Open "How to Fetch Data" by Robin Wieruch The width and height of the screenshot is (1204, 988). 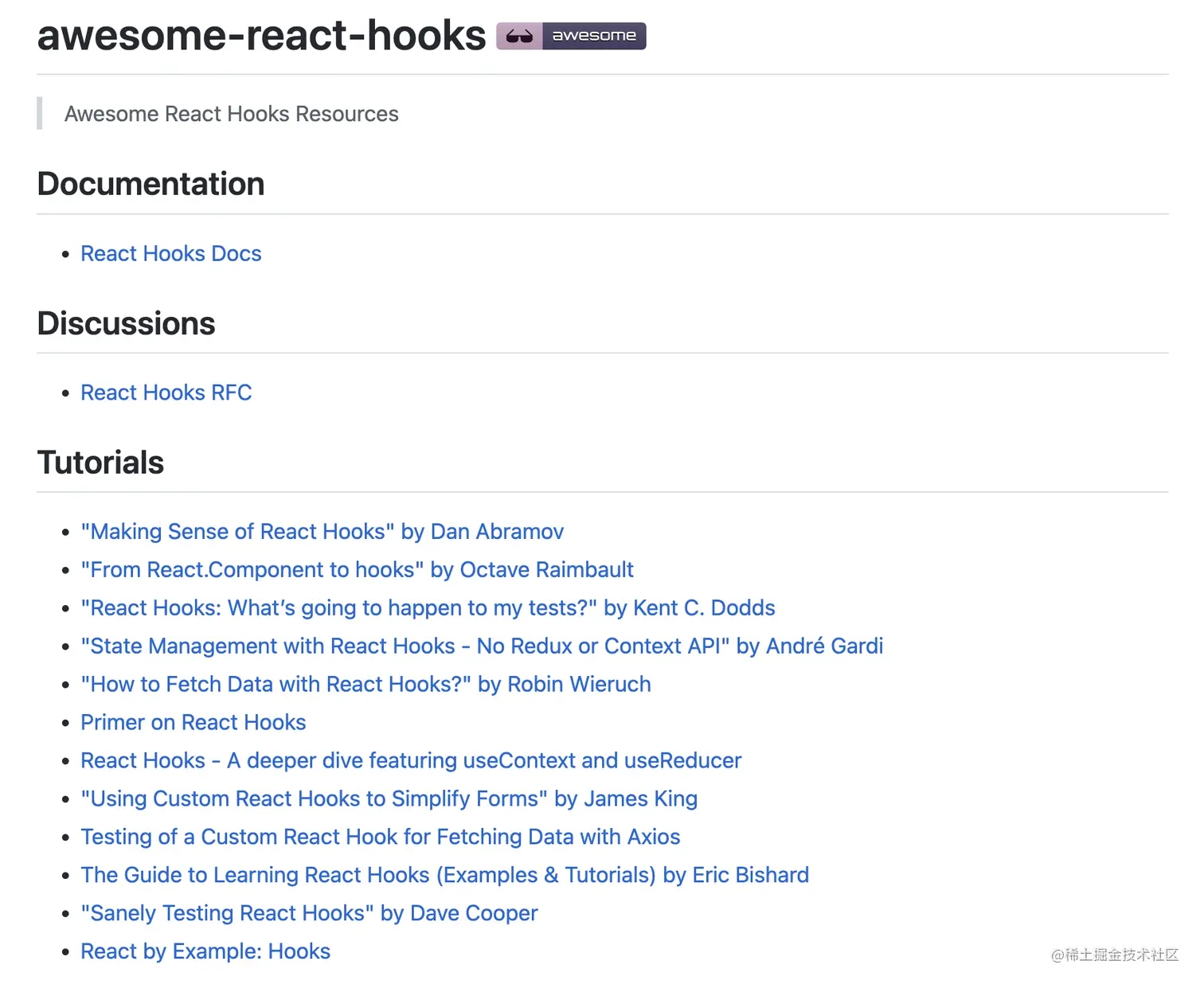pyautogui.click(x=366, y=684)
